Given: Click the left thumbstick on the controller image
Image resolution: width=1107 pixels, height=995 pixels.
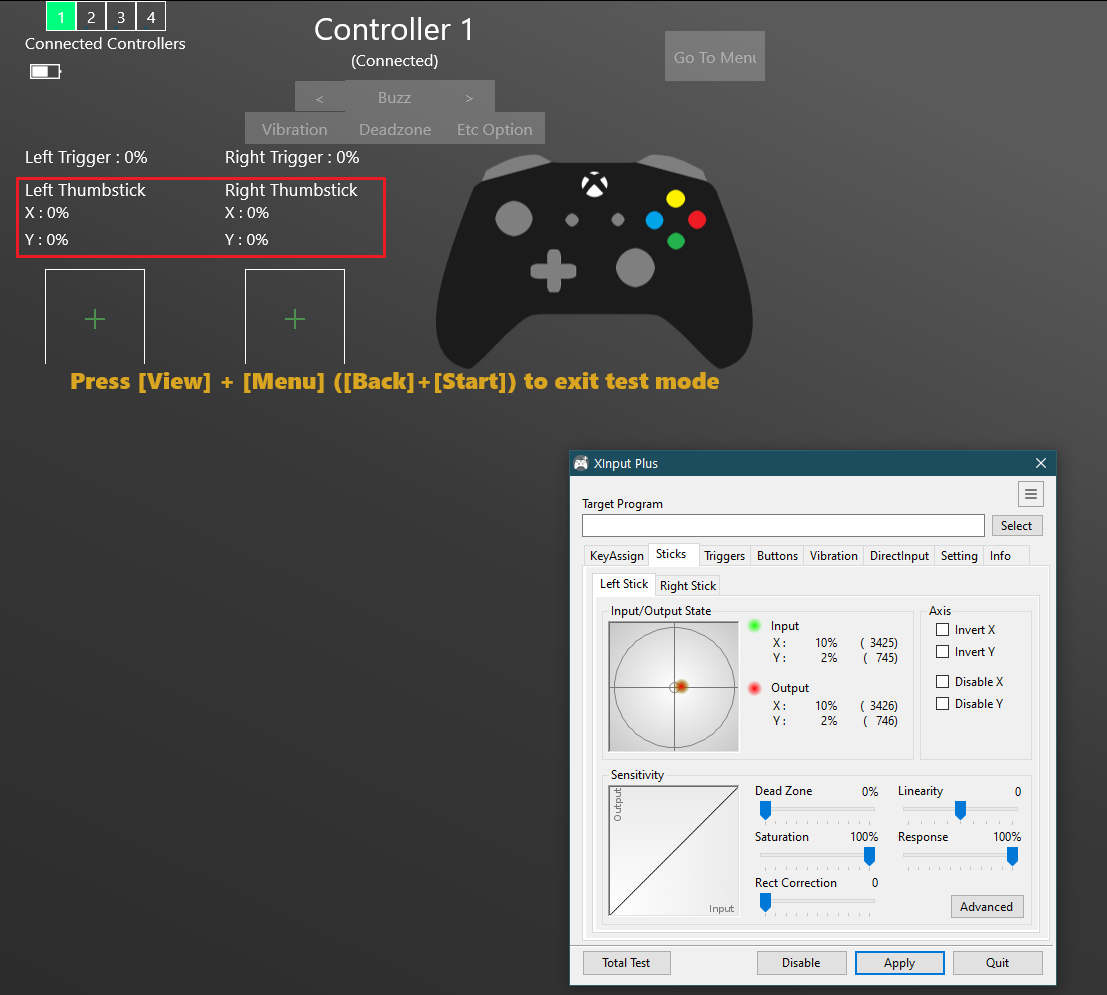Looking at the screenshot, I should 514,218.
